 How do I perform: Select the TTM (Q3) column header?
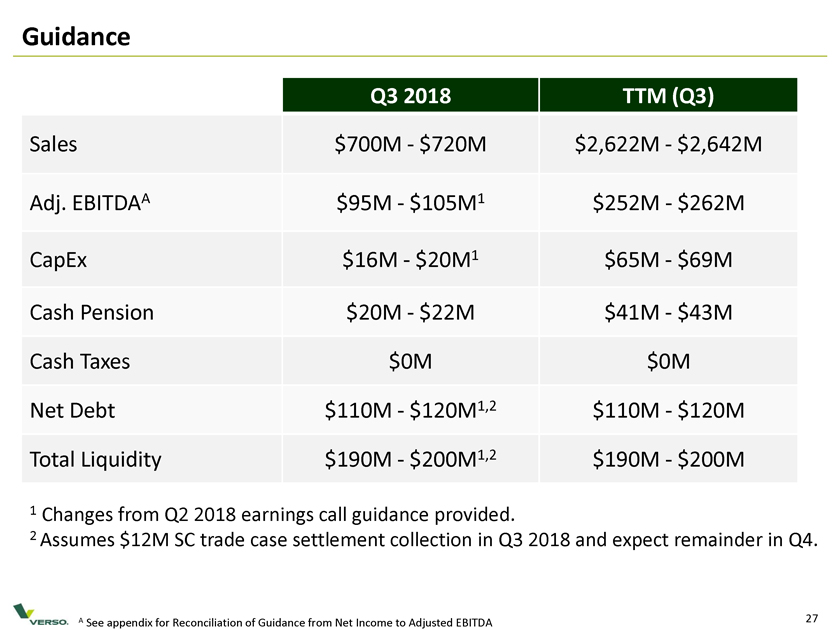pos(668,96)
